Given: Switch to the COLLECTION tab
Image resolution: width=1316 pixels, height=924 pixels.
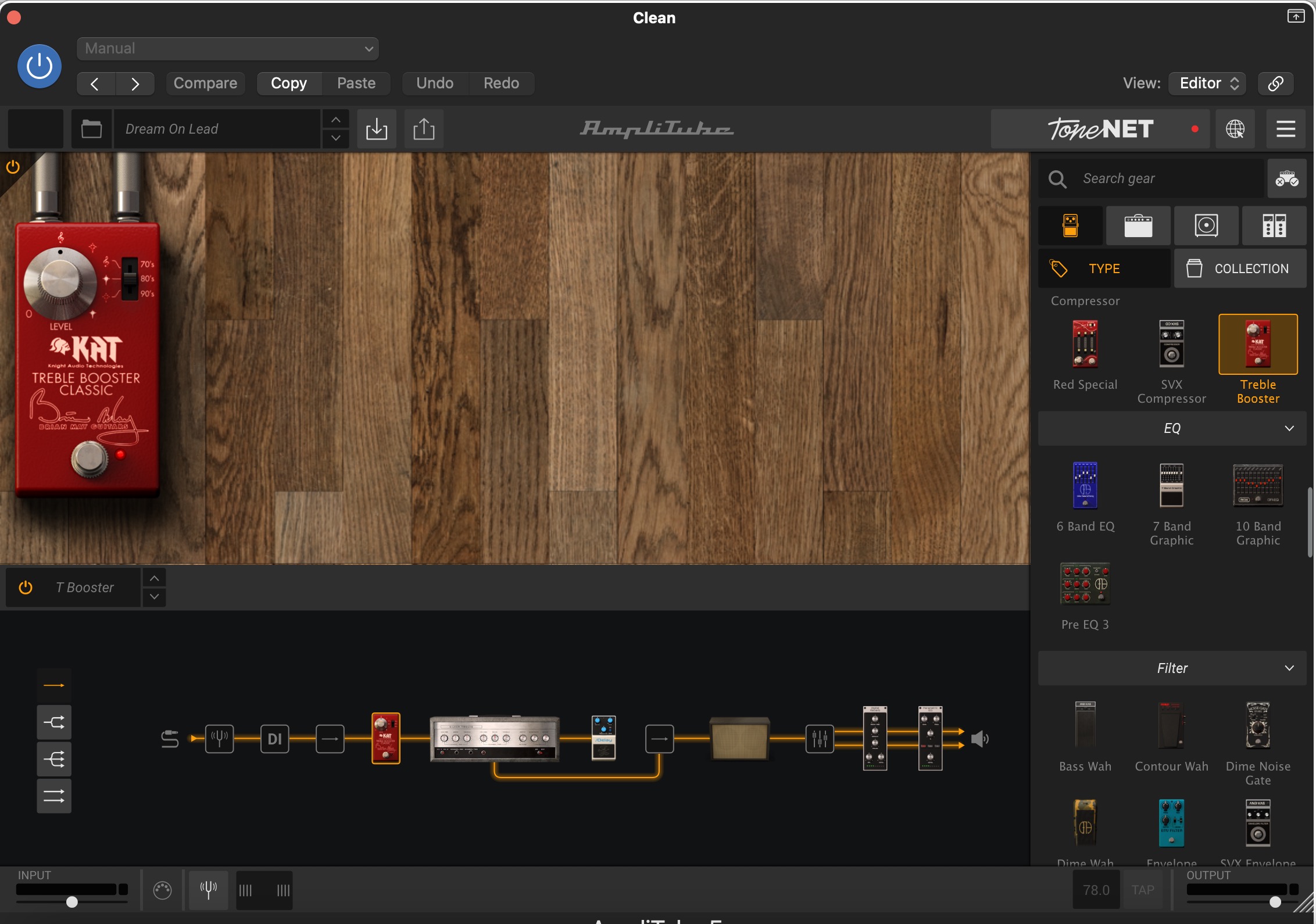Looking at the screenshot, I should pyautogui.click(x=1240, y=268).
